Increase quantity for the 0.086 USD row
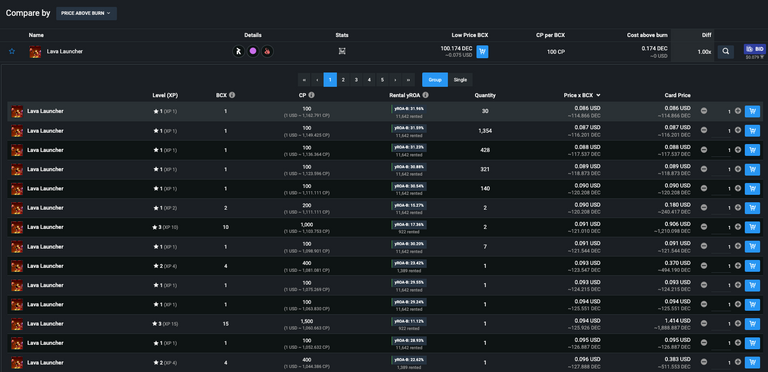Viewport: 768px width, 372px height. pos(738,111)
